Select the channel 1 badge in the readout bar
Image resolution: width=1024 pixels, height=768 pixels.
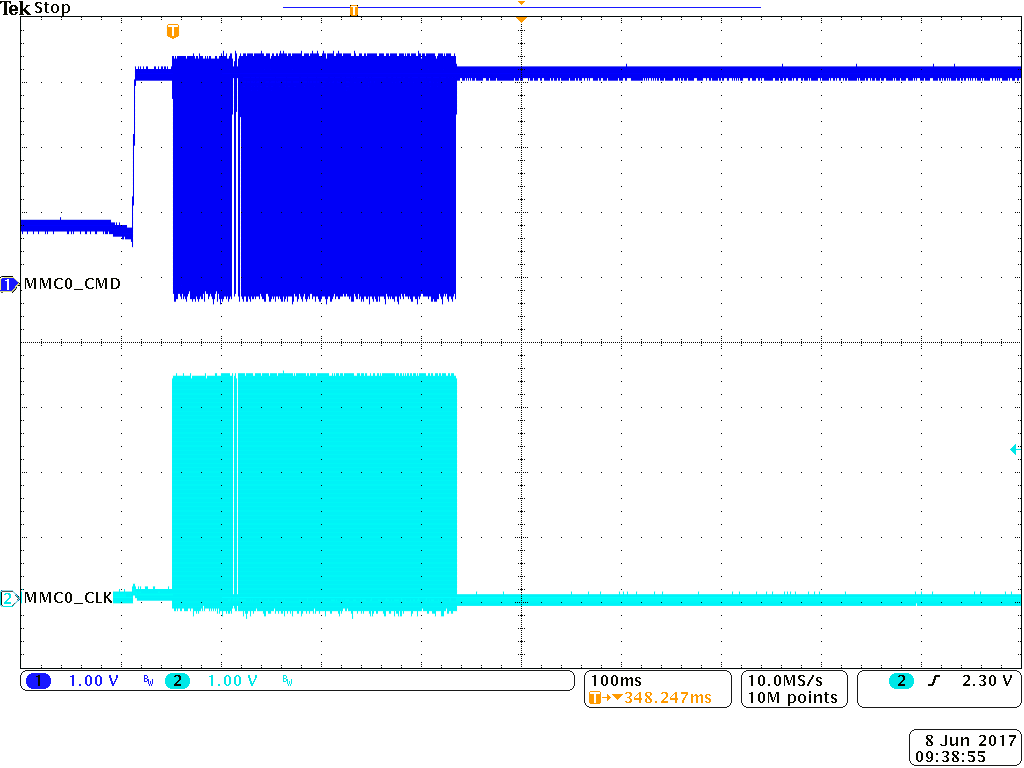point(39,681)
